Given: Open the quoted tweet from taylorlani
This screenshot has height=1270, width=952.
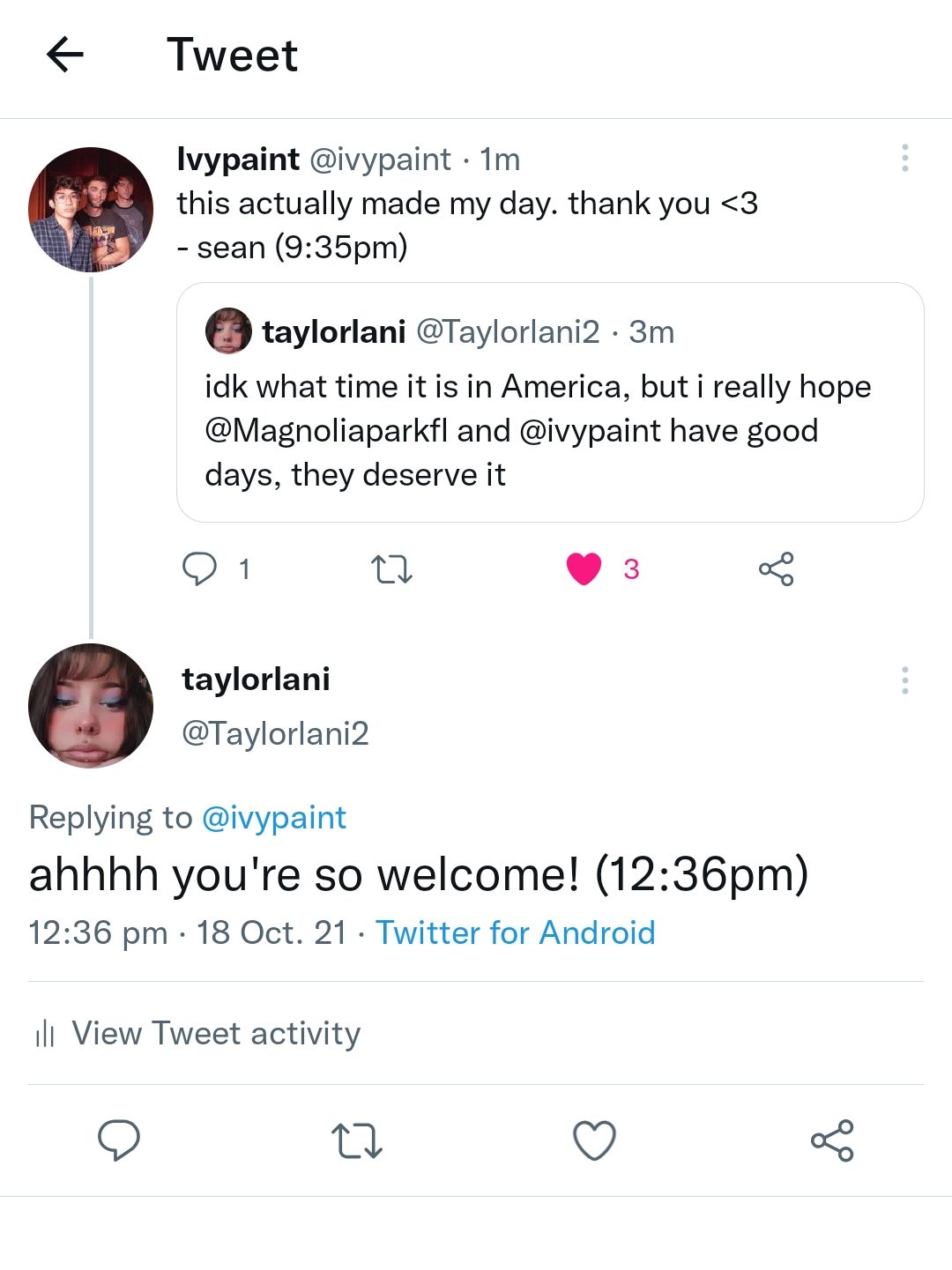Looking at the screenshot, I should [550, 432].
